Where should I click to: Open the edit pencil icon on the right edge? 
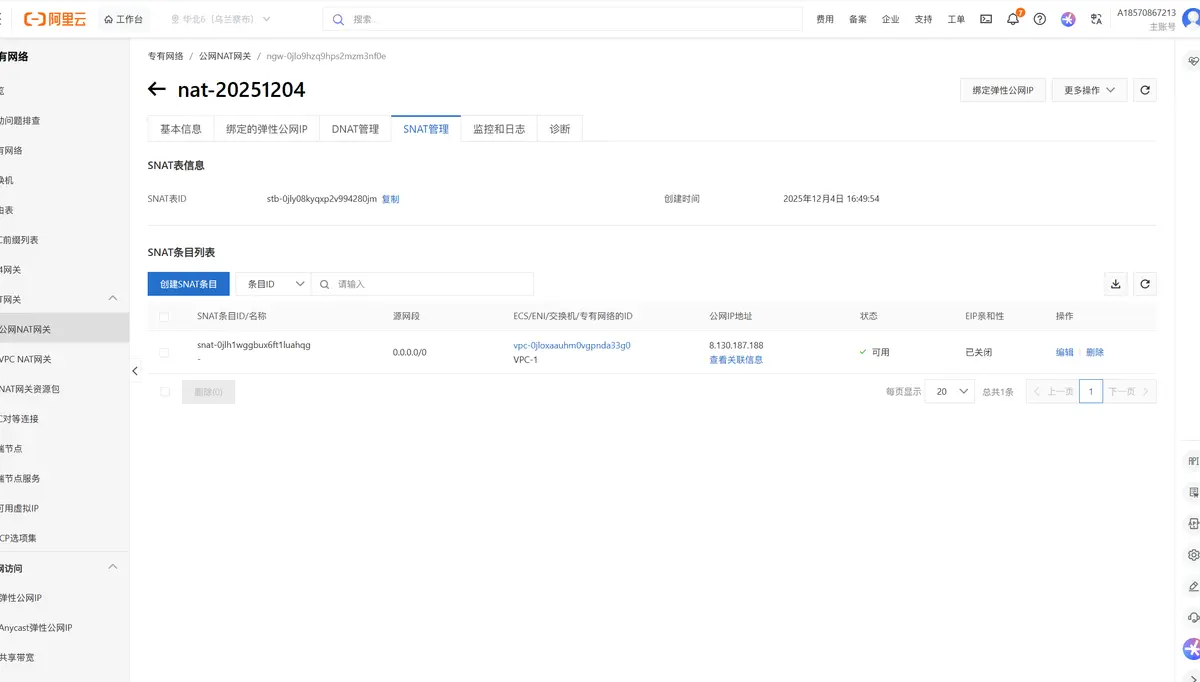click(x=1193, y=586)
